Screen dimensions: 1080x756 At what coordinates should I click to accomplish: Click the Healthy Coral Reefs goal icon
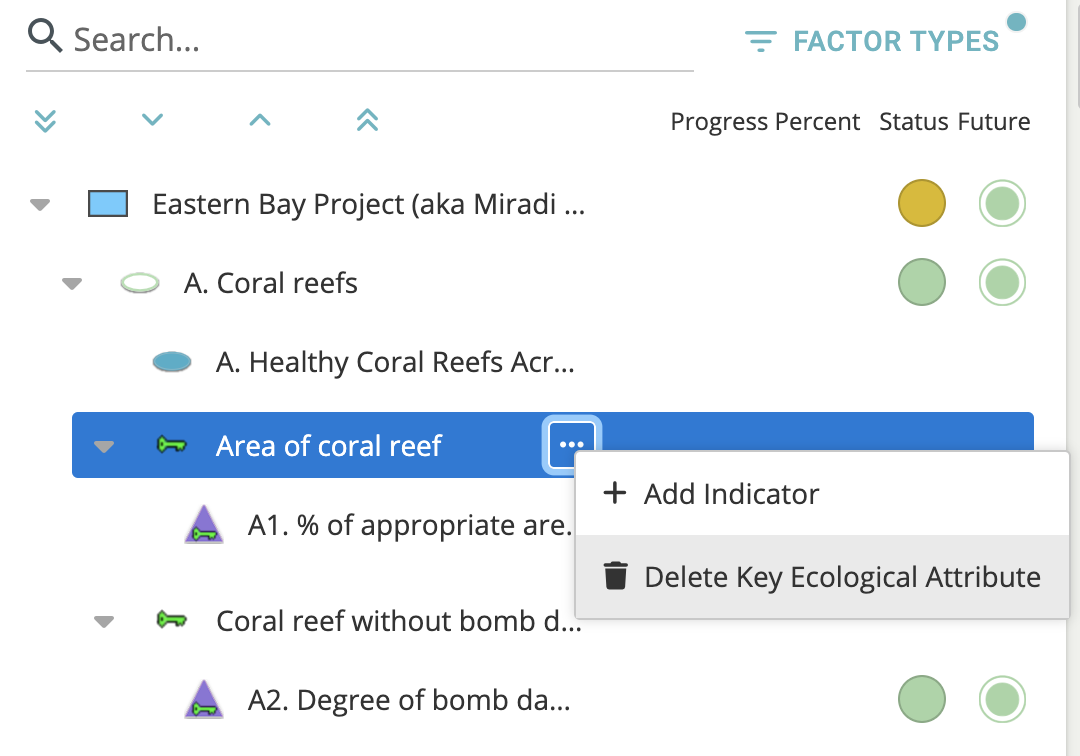coord(172,362)
